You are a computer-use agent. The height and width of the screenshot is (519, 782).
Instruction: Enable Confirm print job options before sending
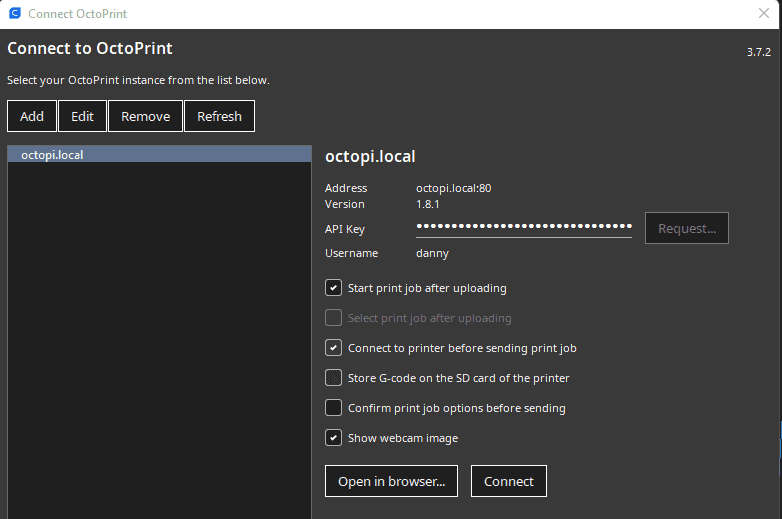[333, 407]
